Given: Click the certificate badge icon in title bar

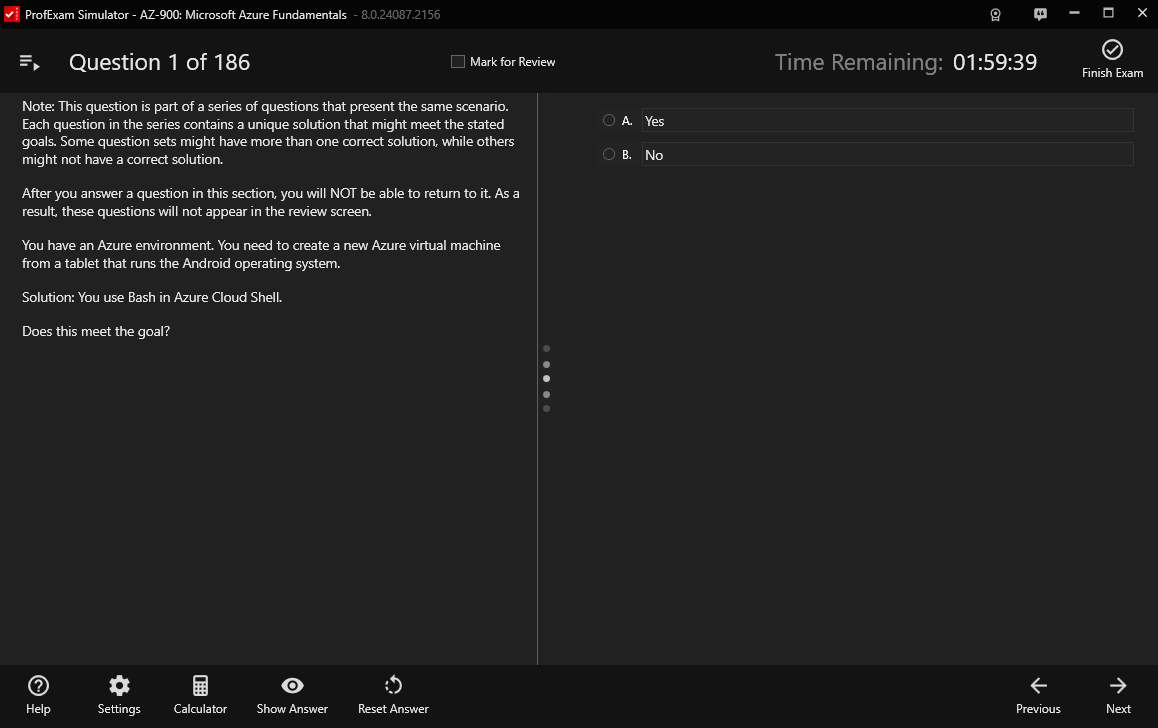Looking at the screenshot, I should coord(996,15).
